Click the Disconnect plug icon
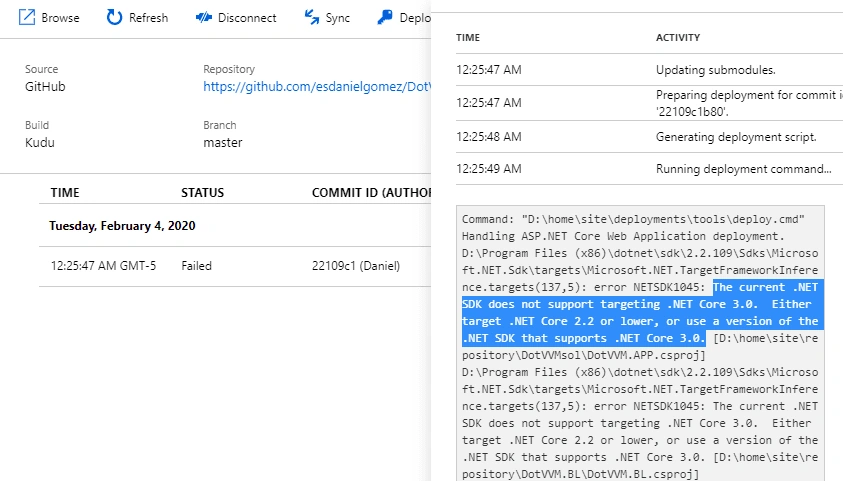 click(x=204, y=18)
